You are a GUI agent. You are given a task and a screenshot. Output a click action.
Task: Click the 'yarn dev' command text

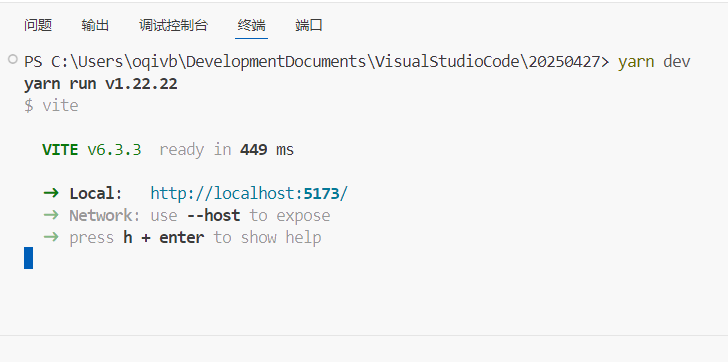(654, 62)
